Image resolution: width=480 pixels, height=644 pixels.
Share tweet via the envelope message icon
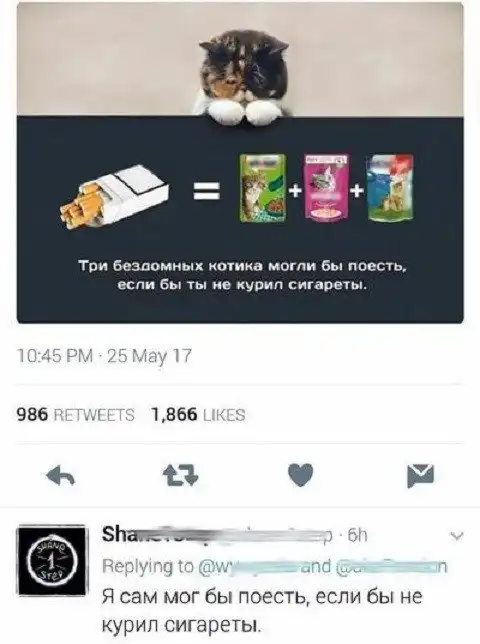coord(420,476)
